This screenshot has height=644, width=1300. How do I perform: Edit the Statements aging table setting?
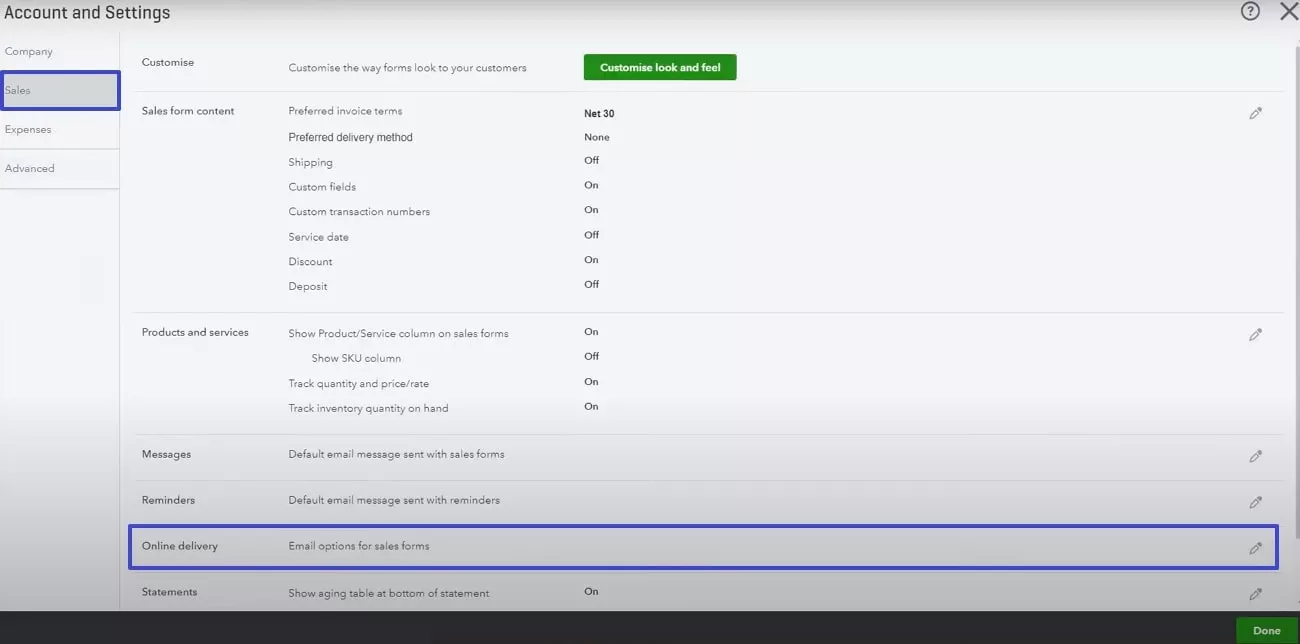[x=1256, y=594]
